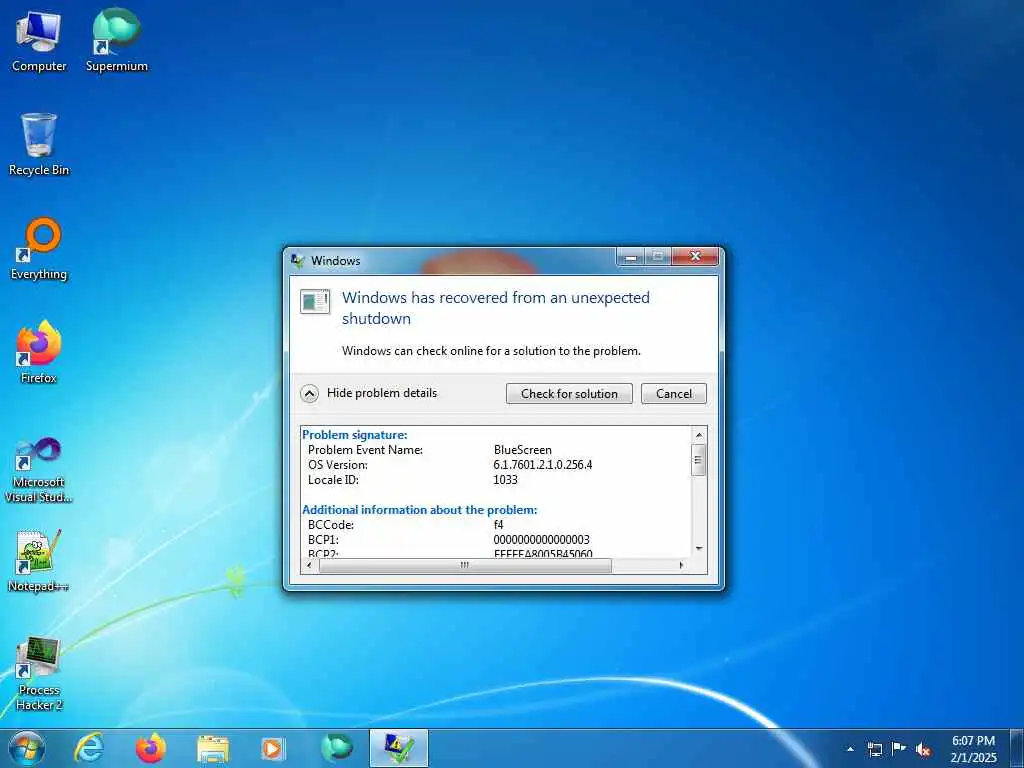This screenshot has width=1024, height=768.
Task: Open the clock showing 6:07 PM
Action: point(973,741)
